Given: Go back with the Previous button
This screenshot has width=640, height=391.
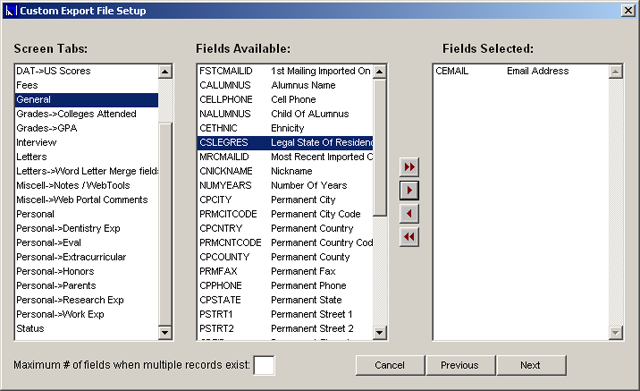Looking at the screenshot, I should (x=460, y=365).
